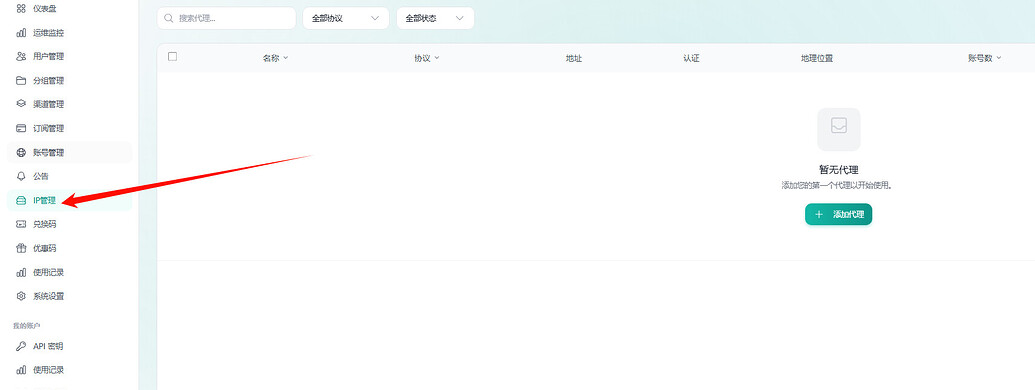Select the 优惠码 gift icon

tap(21, 248)
